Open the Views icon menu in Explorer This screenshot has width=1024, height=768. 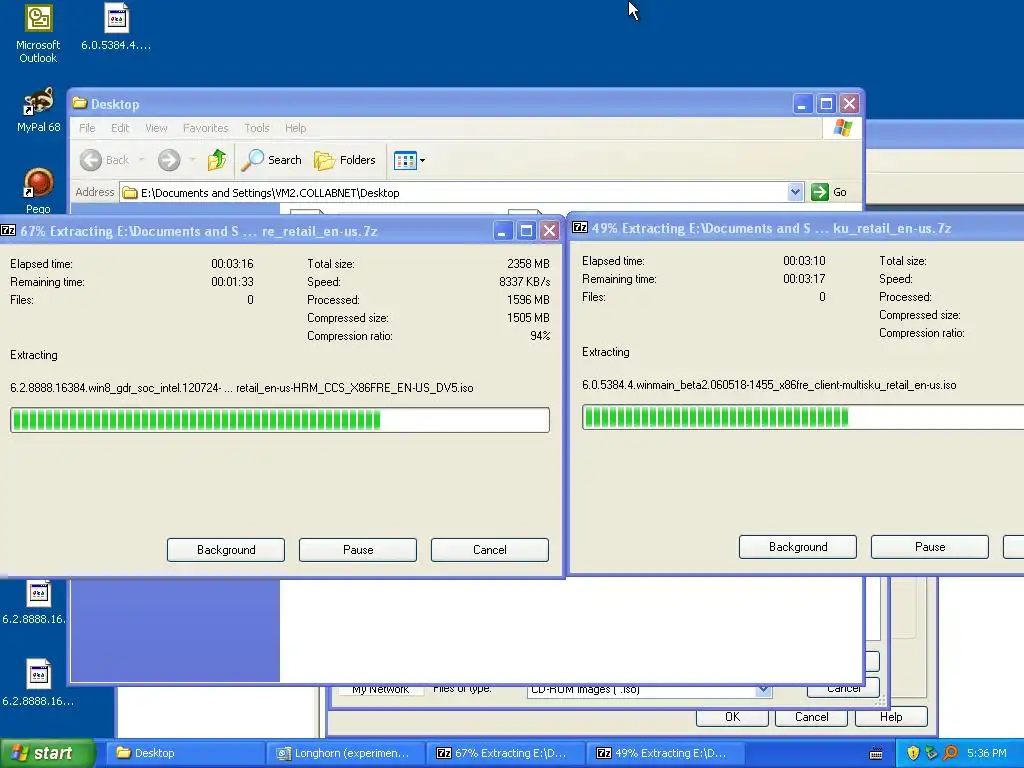tap(409, 160)
